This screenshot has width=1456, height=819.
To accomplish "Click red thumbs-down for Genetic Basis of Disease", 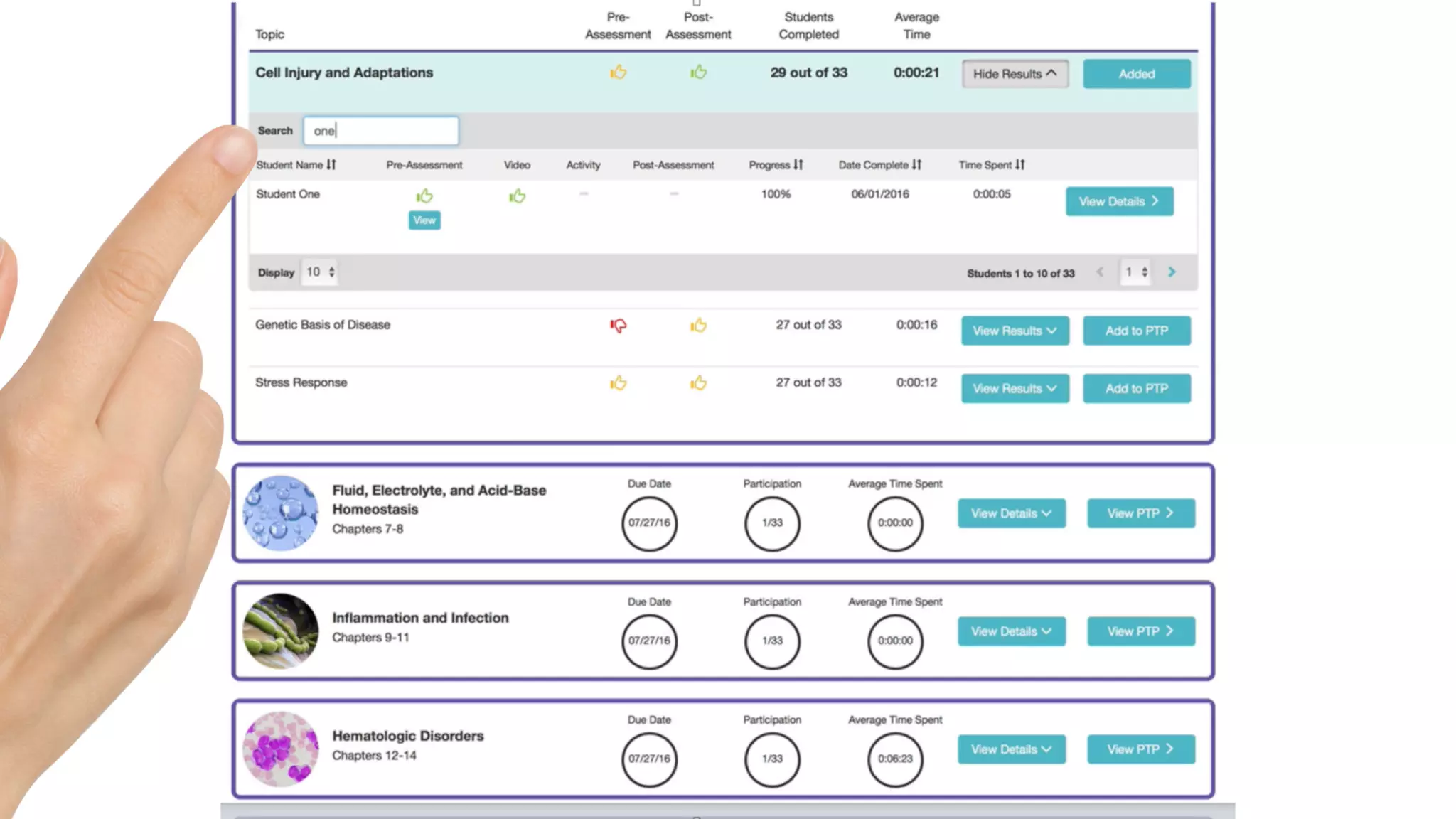I will click(x=618, y=326).
